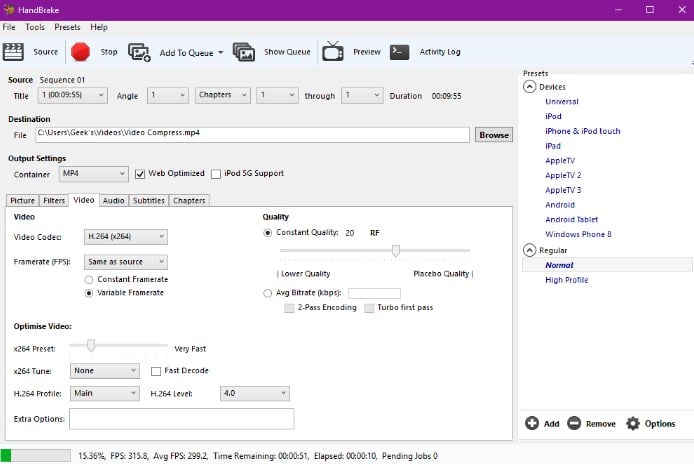Open the H.264 Level dropdown
Screen dimensions: 694x464
(255, 393)
